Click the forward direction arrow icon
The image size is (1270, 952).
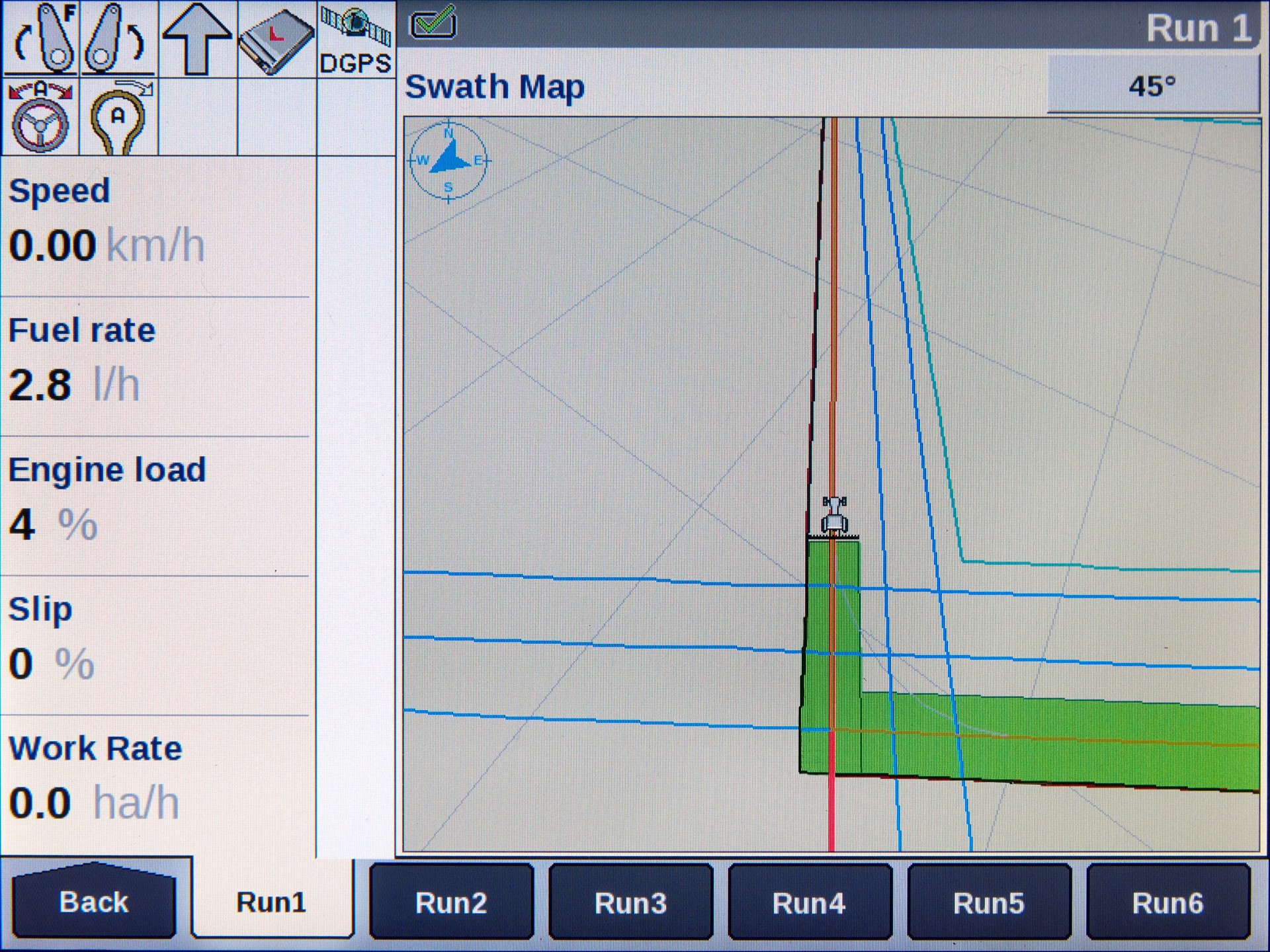198,38
